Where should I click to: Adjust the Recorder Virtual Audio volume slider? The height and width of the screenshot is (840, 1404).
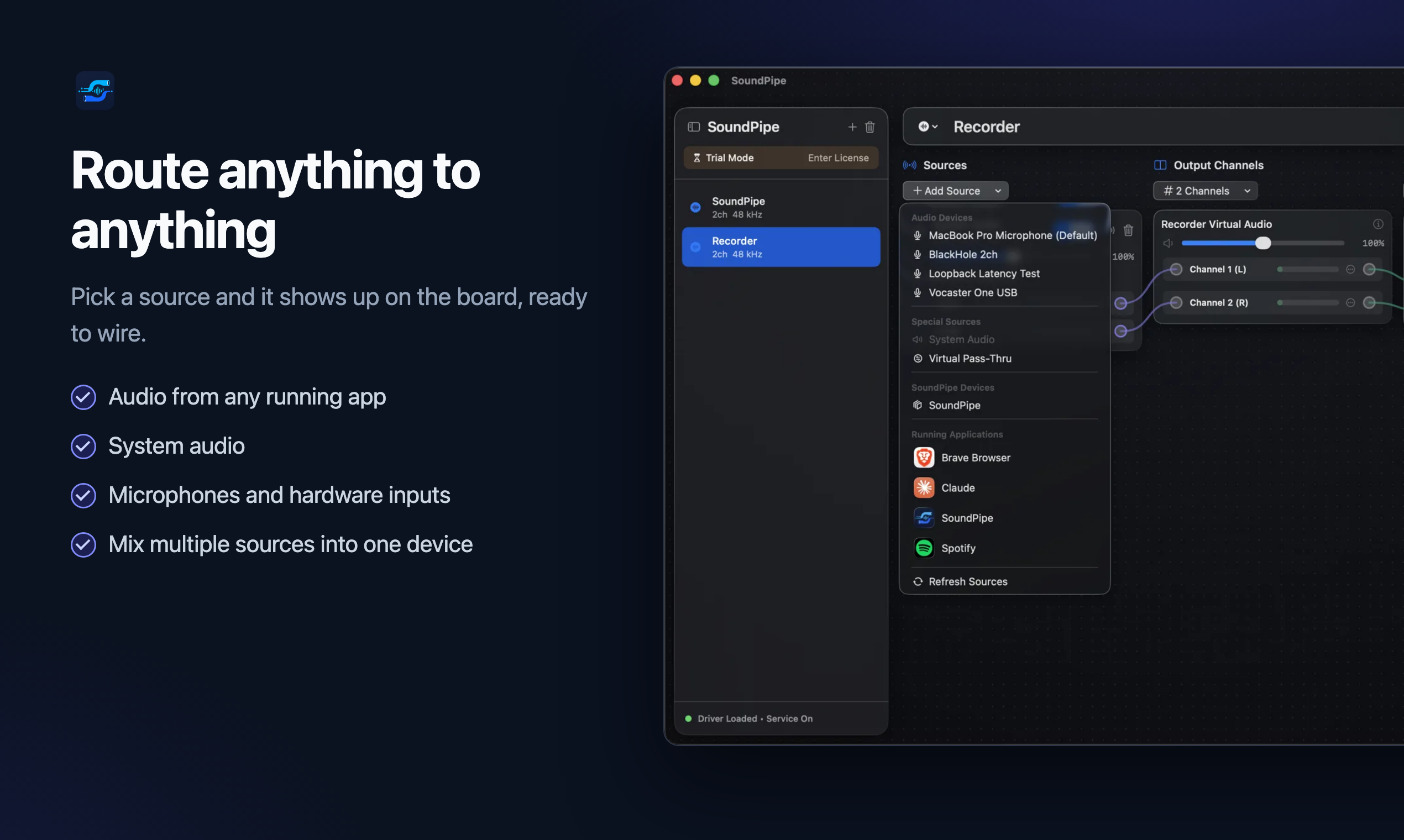tap(1262, 243)
